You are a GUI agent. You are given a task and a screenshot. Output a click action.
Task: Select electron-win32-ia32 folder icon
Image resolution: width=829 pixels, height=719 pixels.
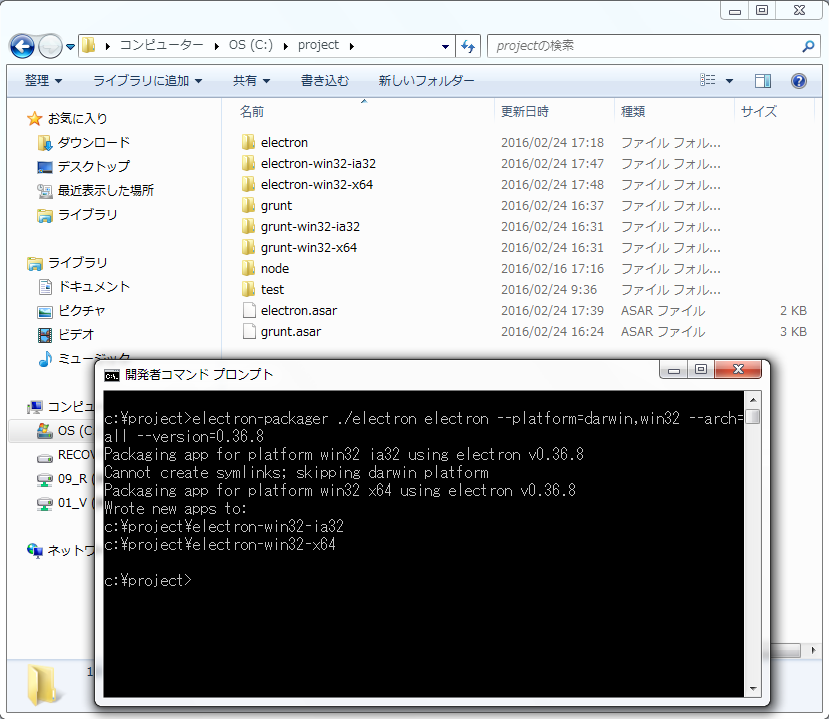click(248, 163)
